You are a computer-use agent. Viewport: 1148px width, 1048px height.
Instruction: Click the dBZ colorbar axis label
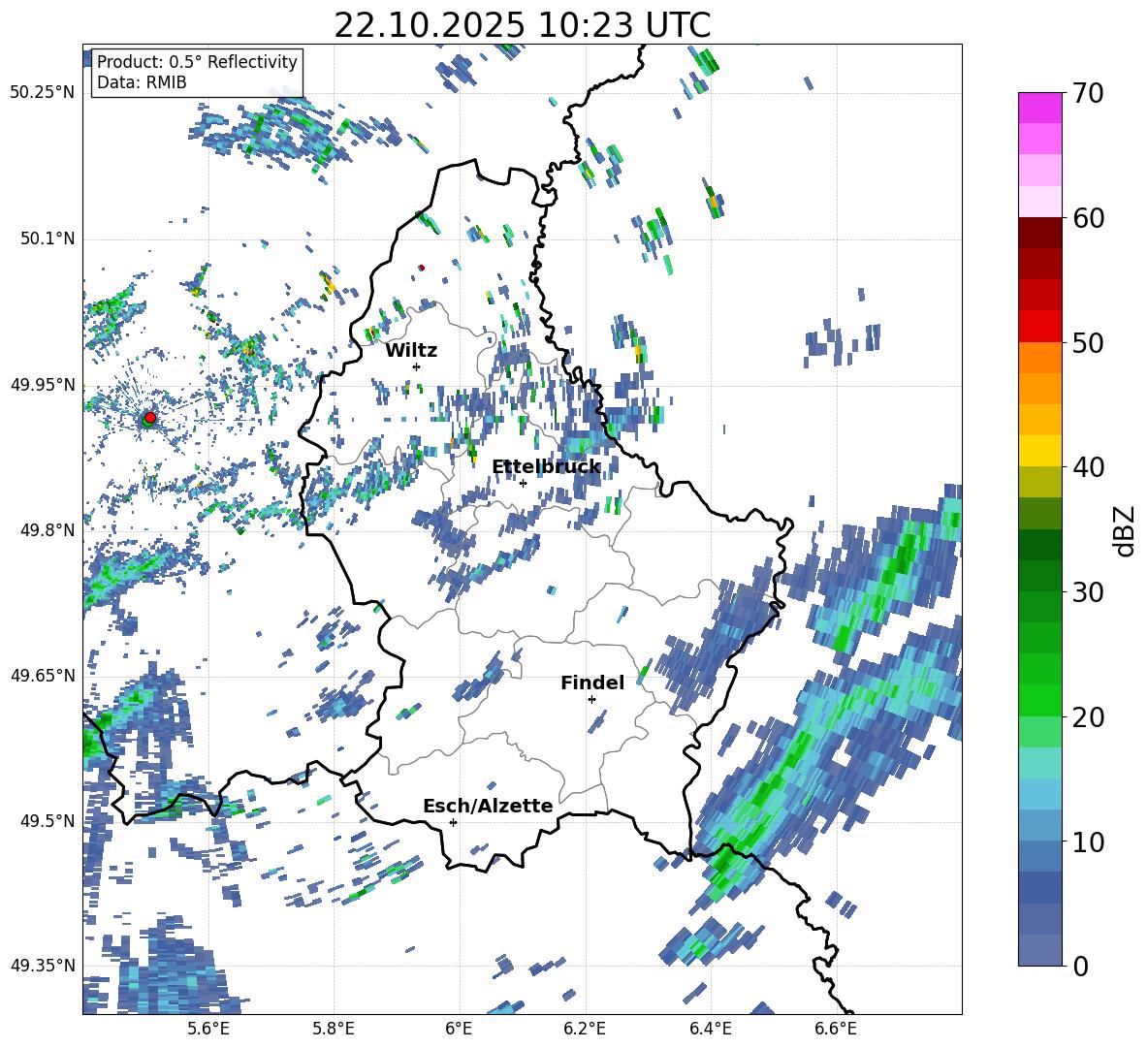1126,530
